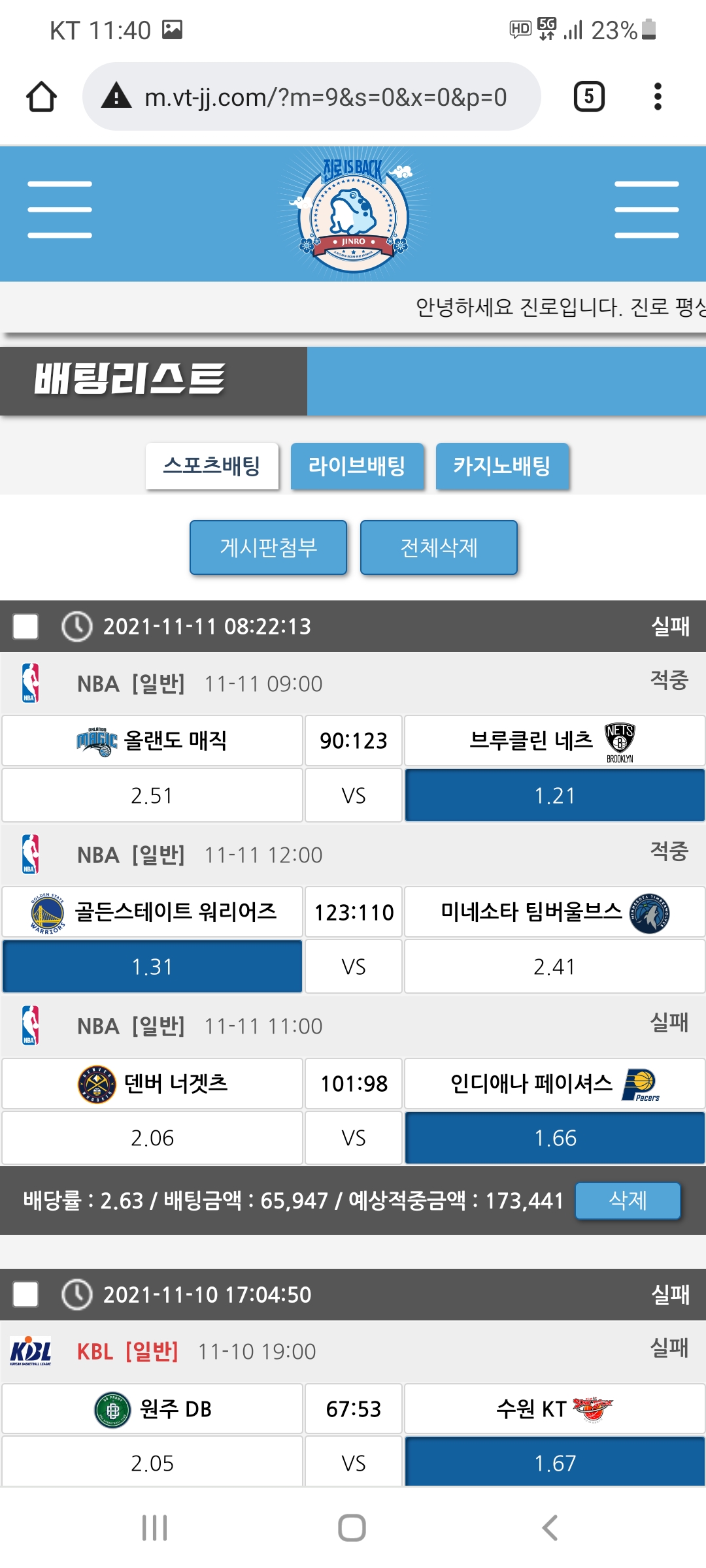Tap the address bar URL field
Image resolution: width=706 pixels, height=1568 pixels.
click(326, 97)
